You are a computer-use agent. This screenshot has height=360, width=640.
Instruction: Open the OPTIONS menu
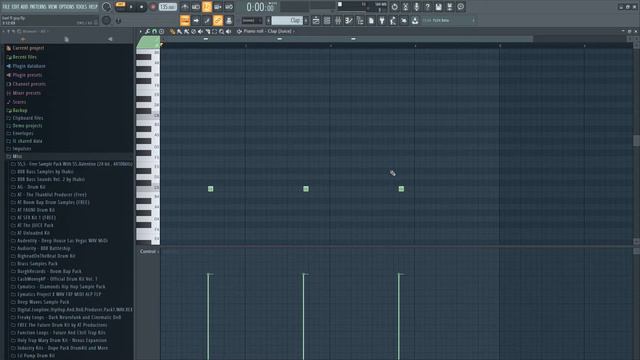click(68, 7)
